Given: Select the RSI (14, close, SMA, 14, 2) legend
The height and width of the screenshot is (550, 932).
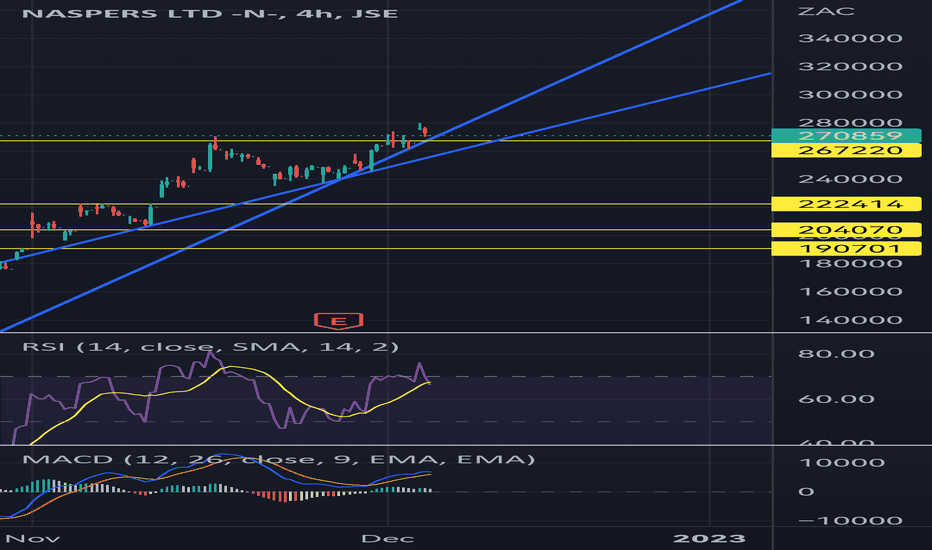Looking at the screenshot, I should click(x=210, y=347).
